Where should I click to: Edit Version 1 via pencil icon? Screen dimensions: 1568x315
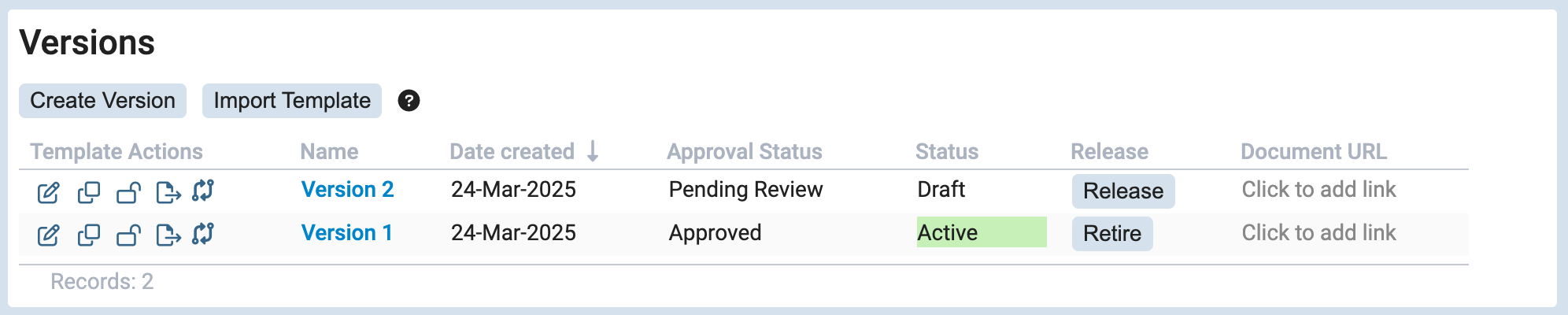click(x=48, y=235)
